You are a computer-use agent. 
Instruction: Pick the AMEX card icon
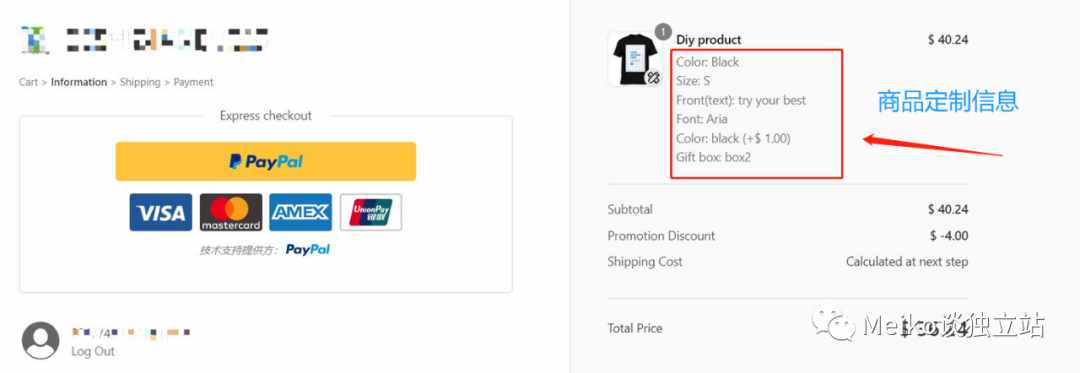300,212
